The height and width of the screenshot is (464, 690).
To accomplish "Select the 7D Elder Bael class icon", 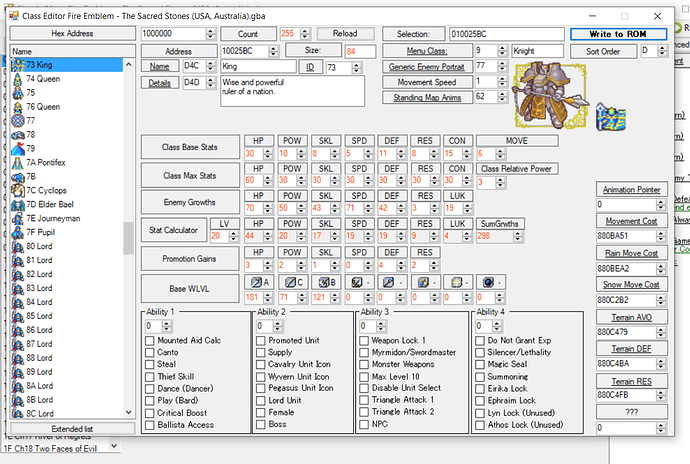I will (18, 204).
